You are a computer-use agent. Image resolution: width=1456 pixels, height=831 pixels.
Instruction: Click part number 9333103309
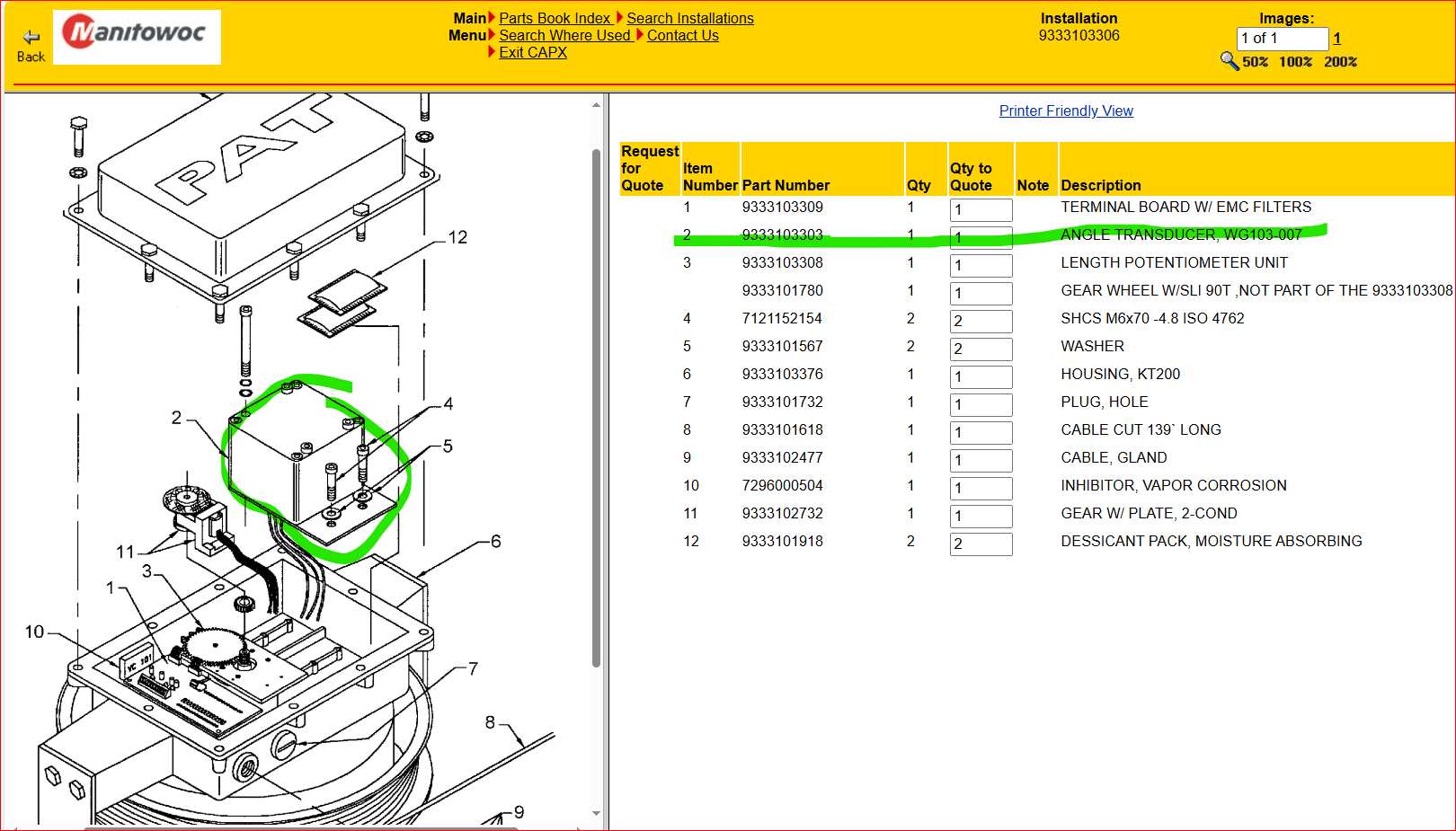(x=782, y=207)
